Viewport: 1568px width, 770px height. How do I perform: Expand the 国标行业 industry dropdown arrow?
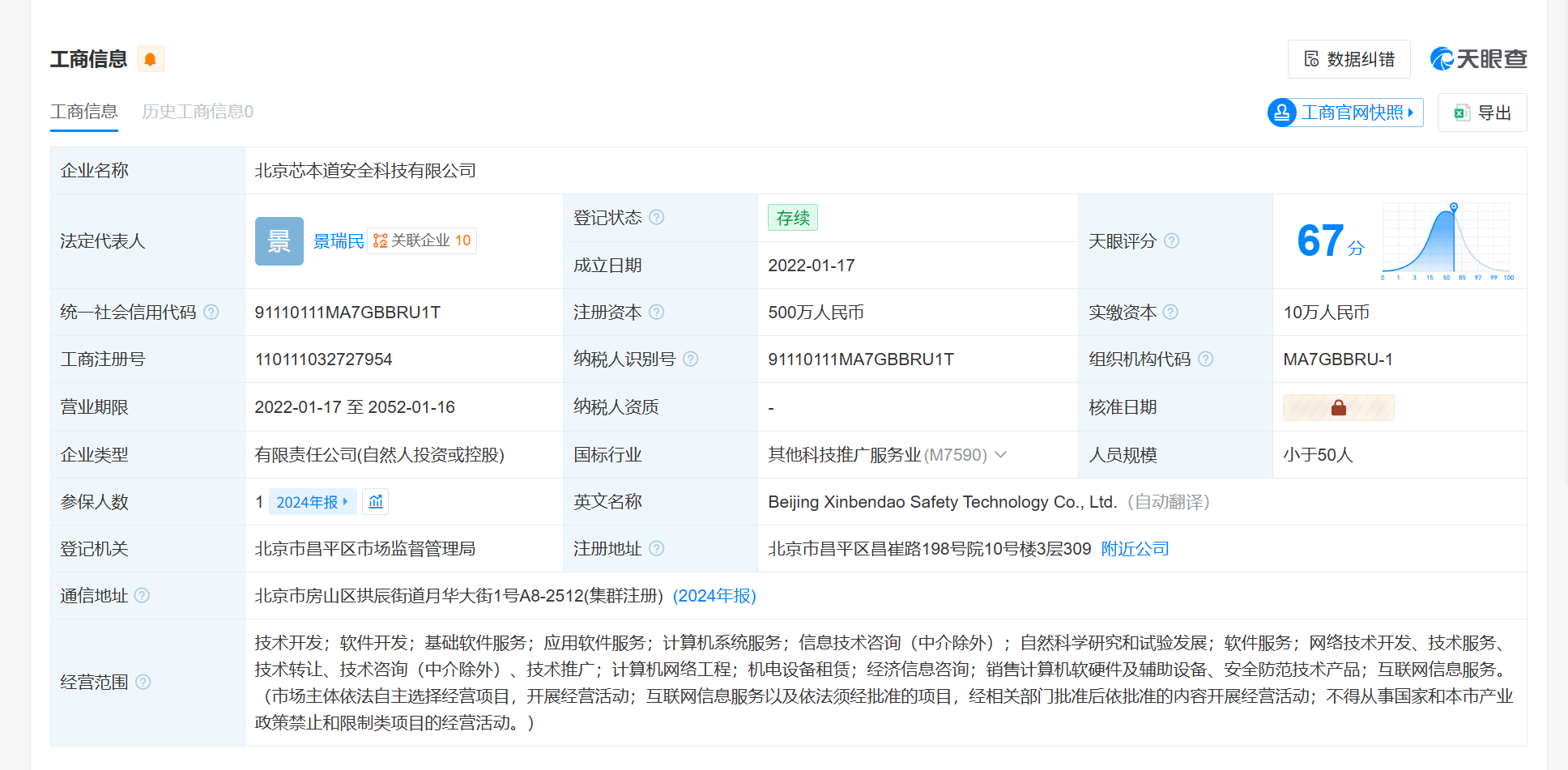click(1001, 454)
